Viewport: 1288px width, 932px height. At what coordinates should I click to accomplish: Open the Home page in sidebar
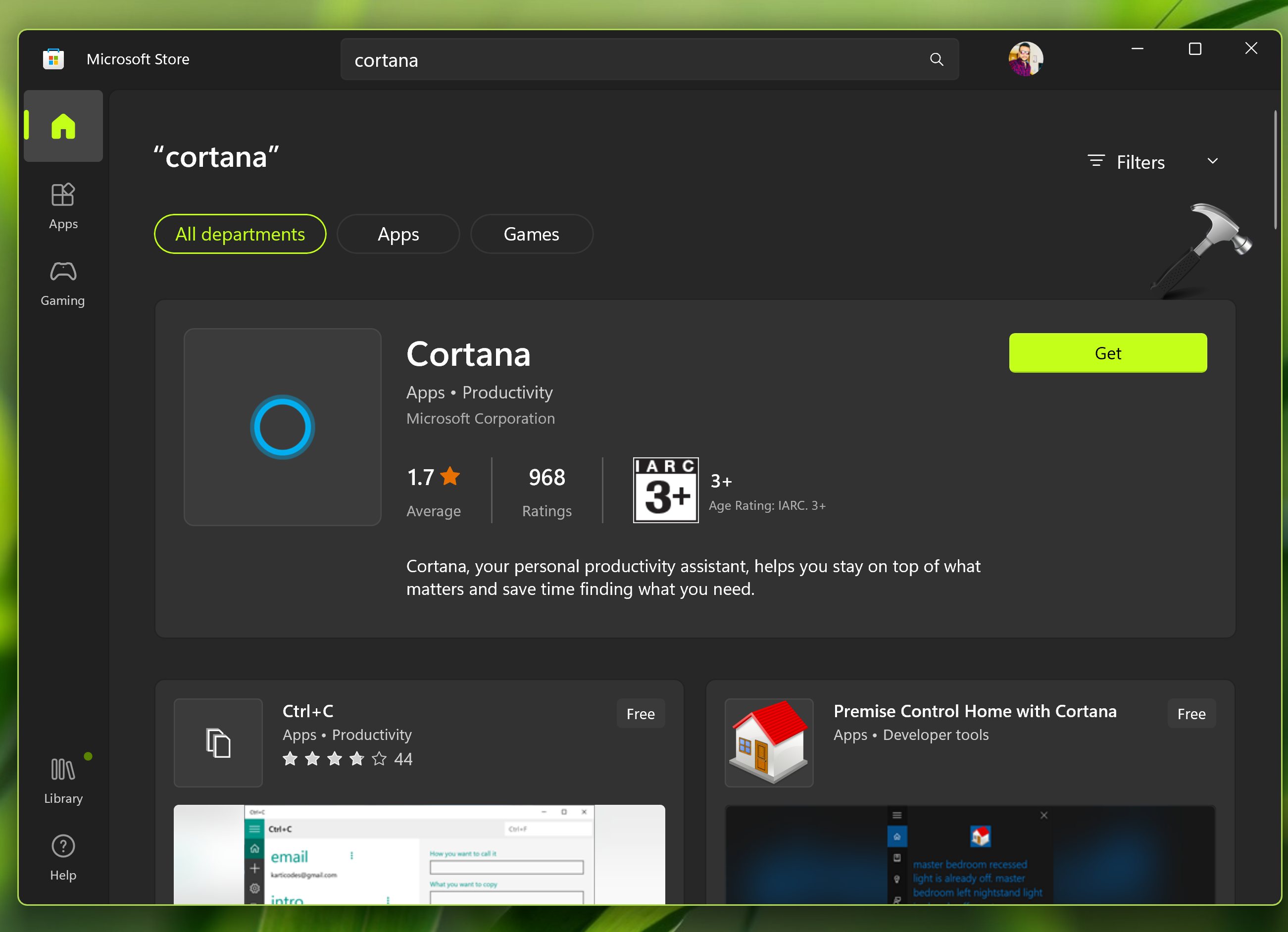[x=63, y=126]
